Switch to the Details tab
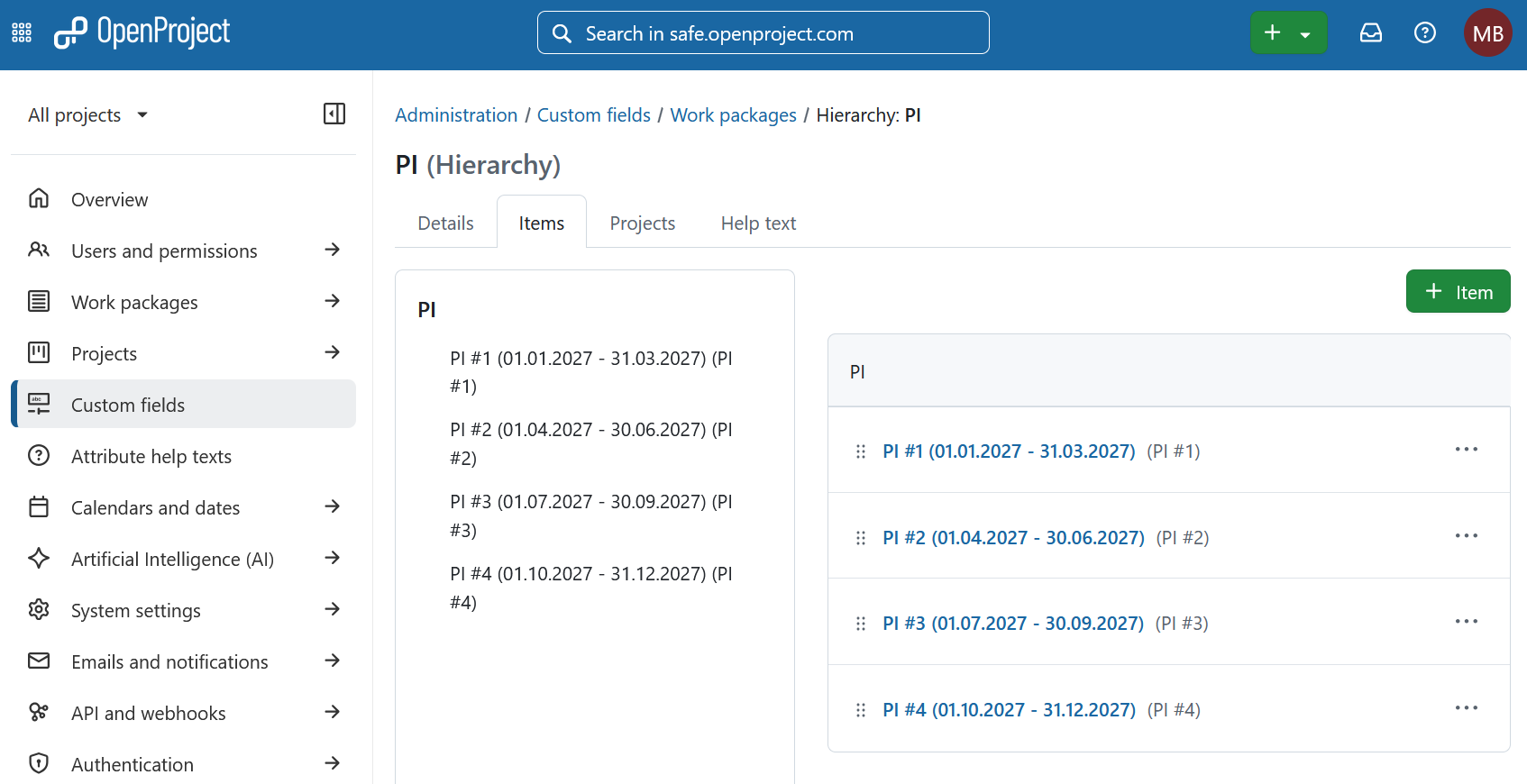 click(446, 223)
